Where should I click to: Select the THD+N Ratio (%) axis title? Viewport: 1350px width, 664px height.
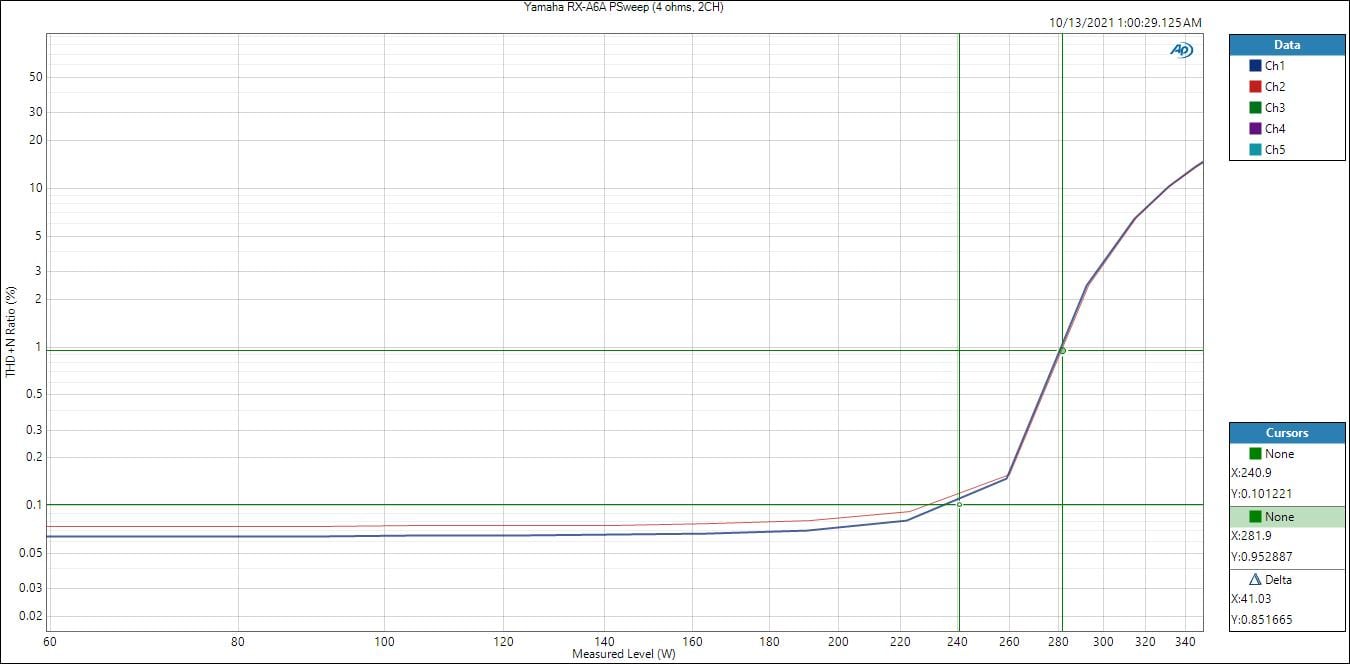tap(11, 332)
